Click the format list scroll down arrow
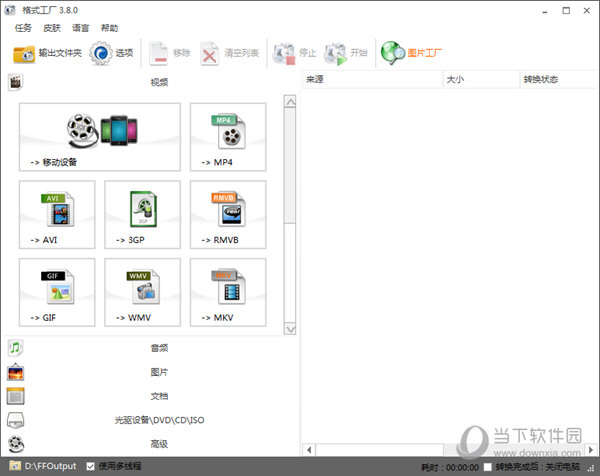The height and width of the screenshot is (476, 600). tap(290, 329)
